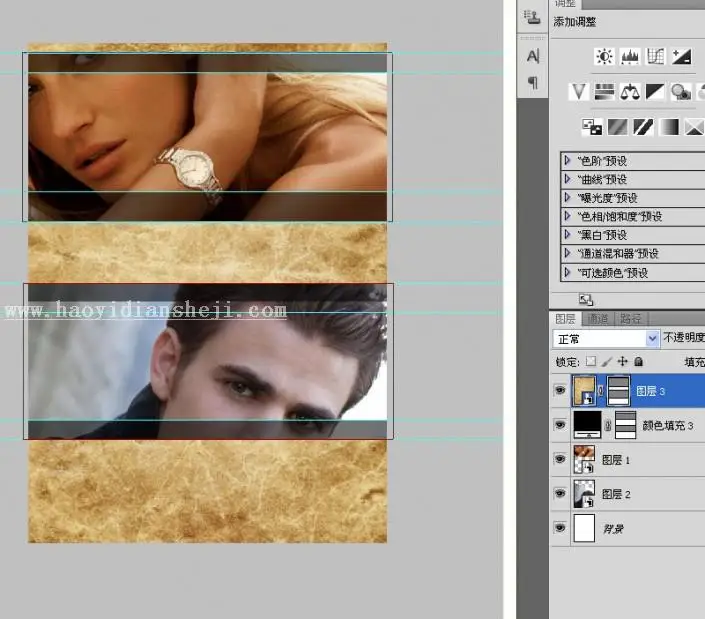Open the Character panel icon

(x=533, y=56)
